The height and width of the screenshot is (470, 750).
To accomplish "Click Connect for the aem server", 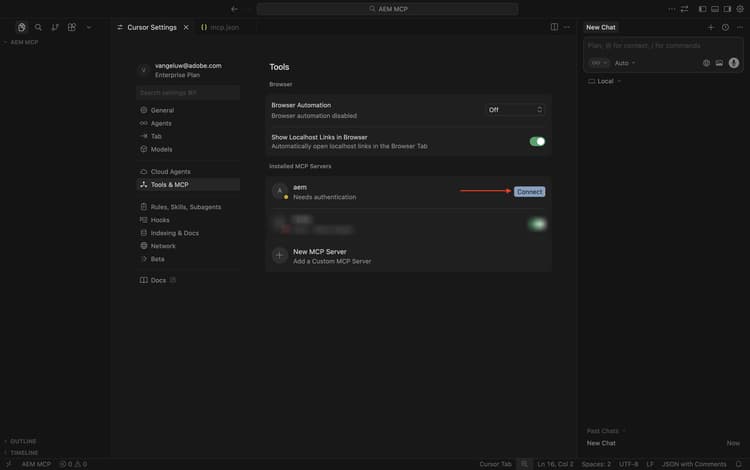I will (x=529, y=192).
